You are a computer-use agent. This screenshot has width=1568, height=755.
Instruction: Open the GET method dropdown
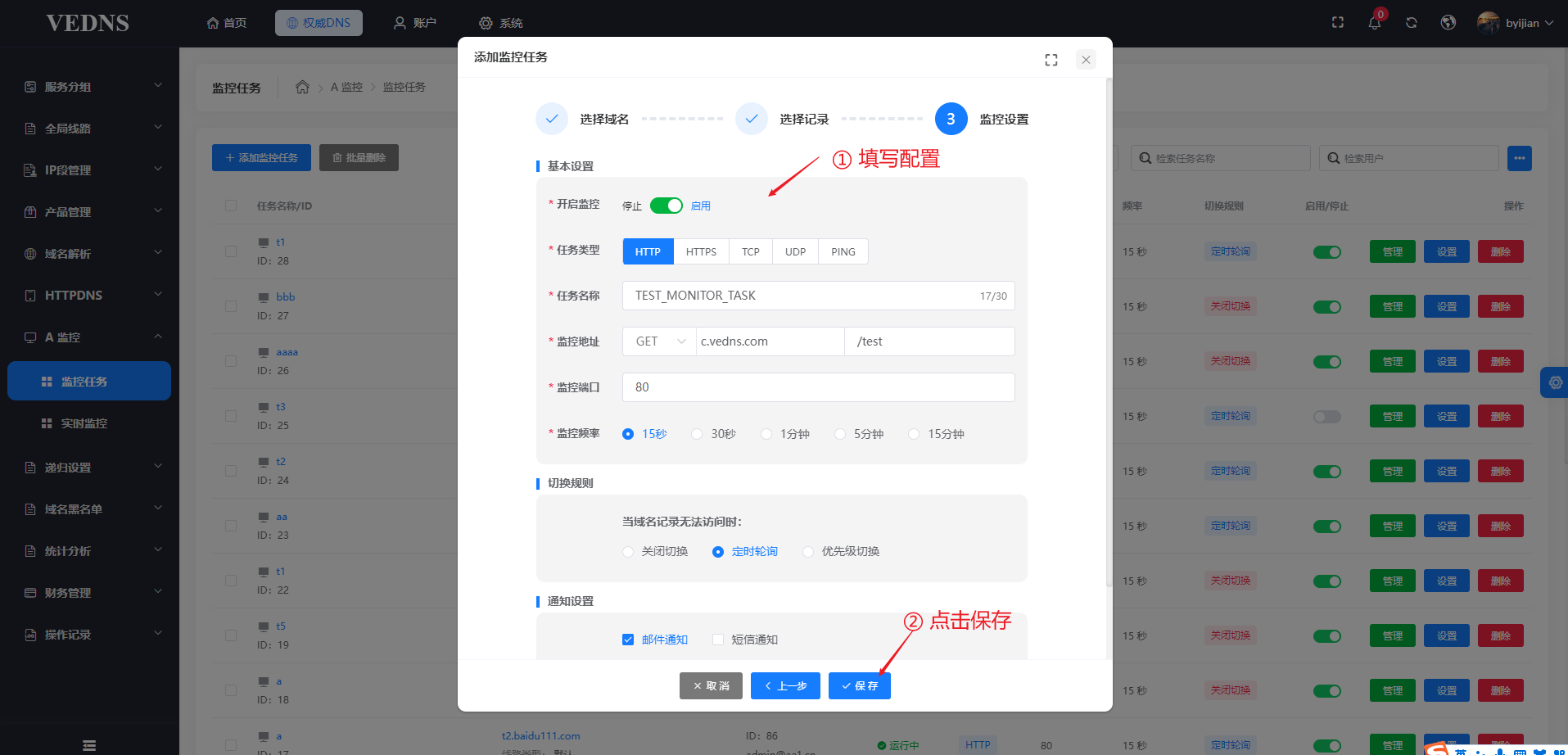[660, 341]
